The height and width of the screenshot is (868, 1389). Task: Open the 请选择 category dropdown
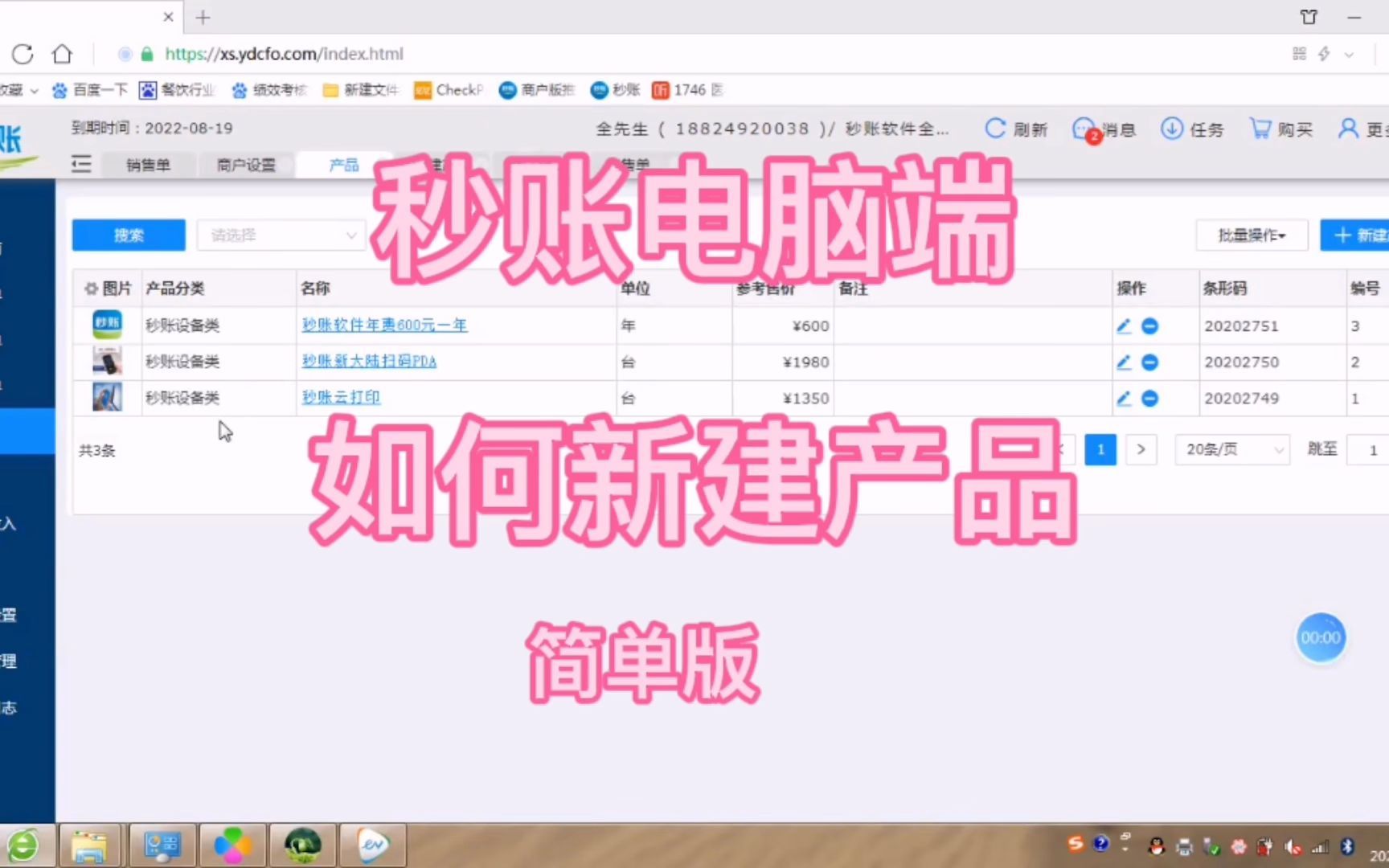pos(281,235)
